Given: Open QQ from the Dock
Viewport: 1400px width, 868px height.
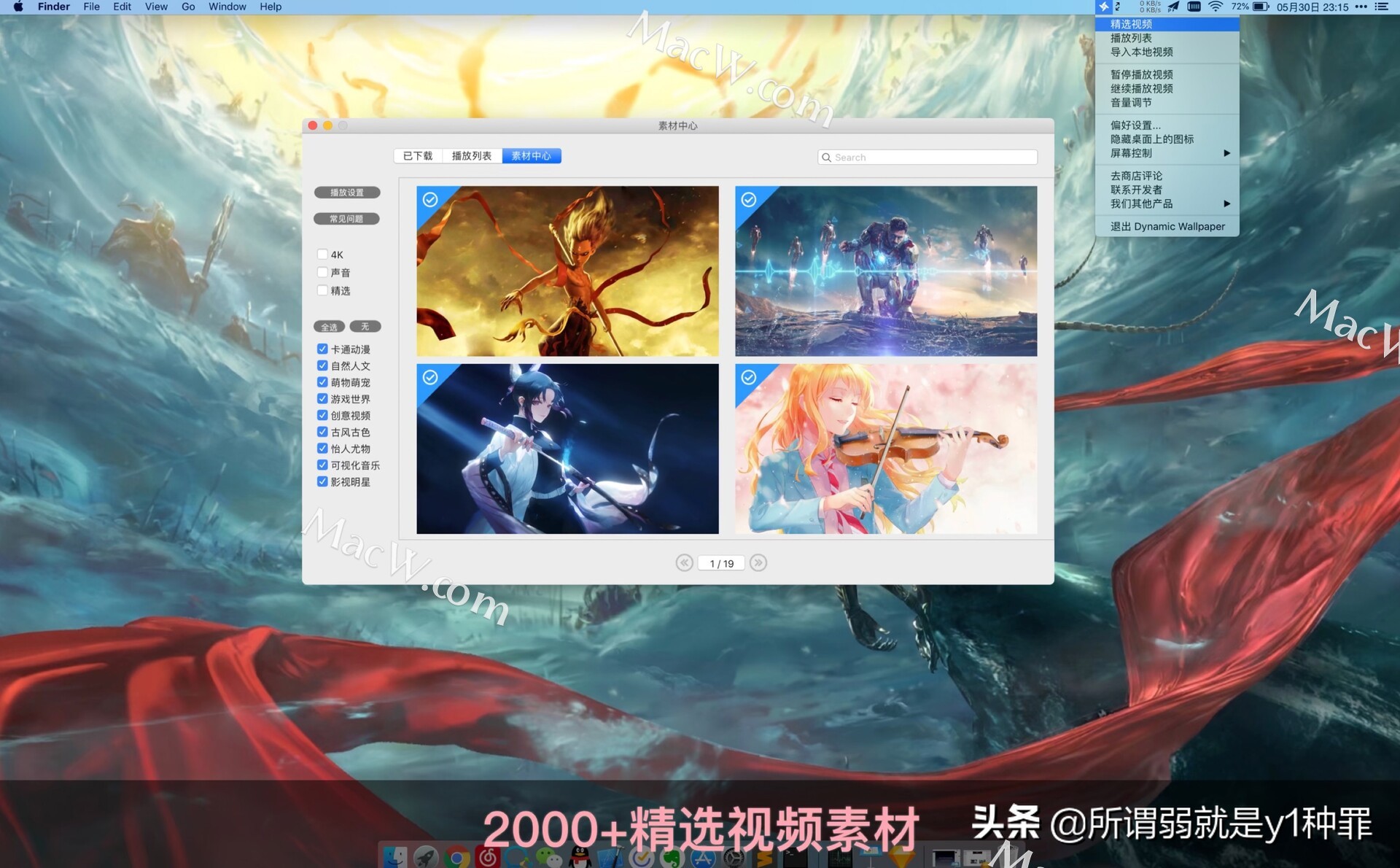Looking at the screenshot, I should pos(578,857).
